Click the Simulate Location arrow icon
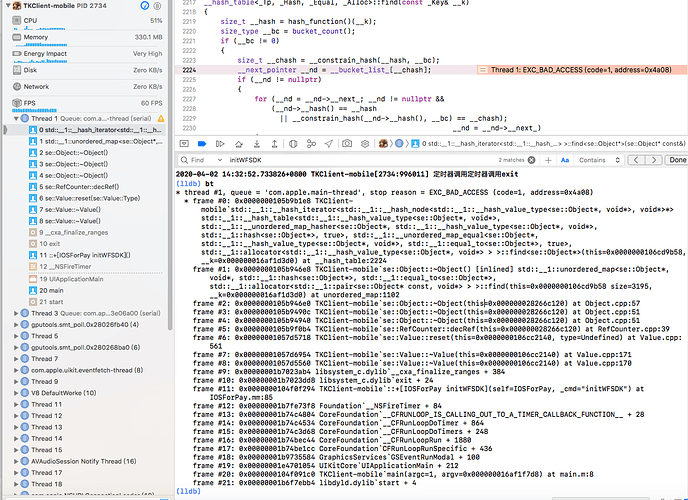This screenshot has width=688, height=500. pyautogui.click(x=329, y=143)
